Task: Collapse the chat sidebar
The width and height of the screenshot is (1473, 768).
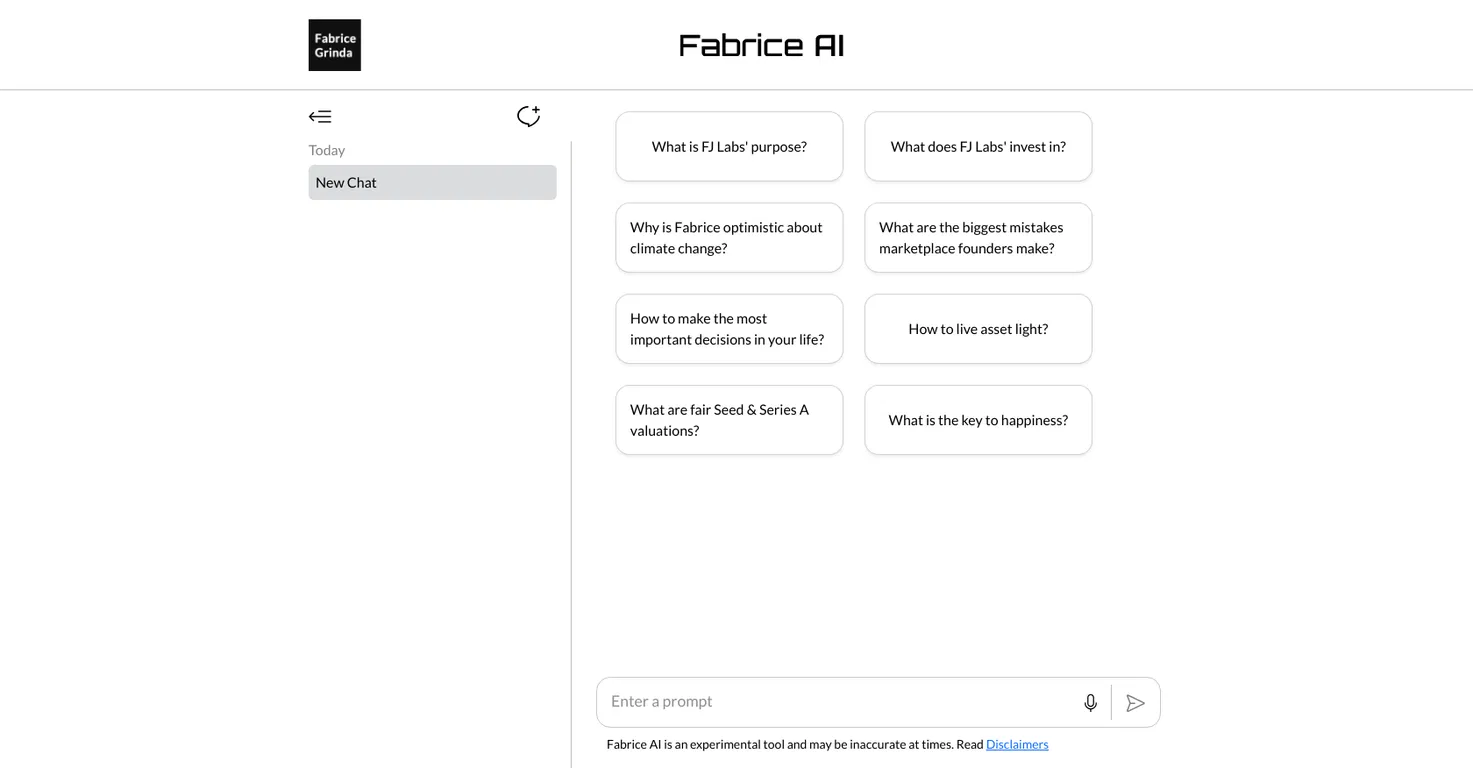Action: coord(320,117)
